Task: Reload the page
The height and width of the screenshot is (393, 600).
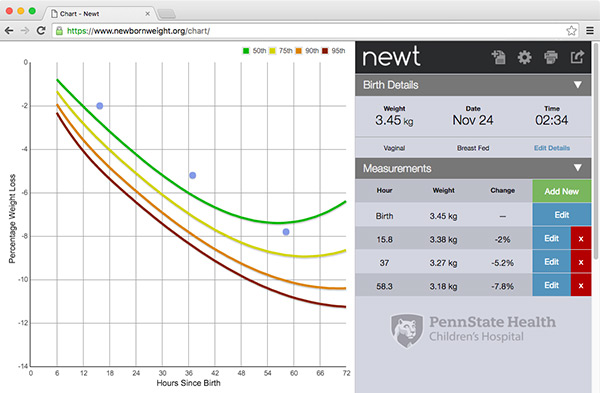Action: [41, 31]
